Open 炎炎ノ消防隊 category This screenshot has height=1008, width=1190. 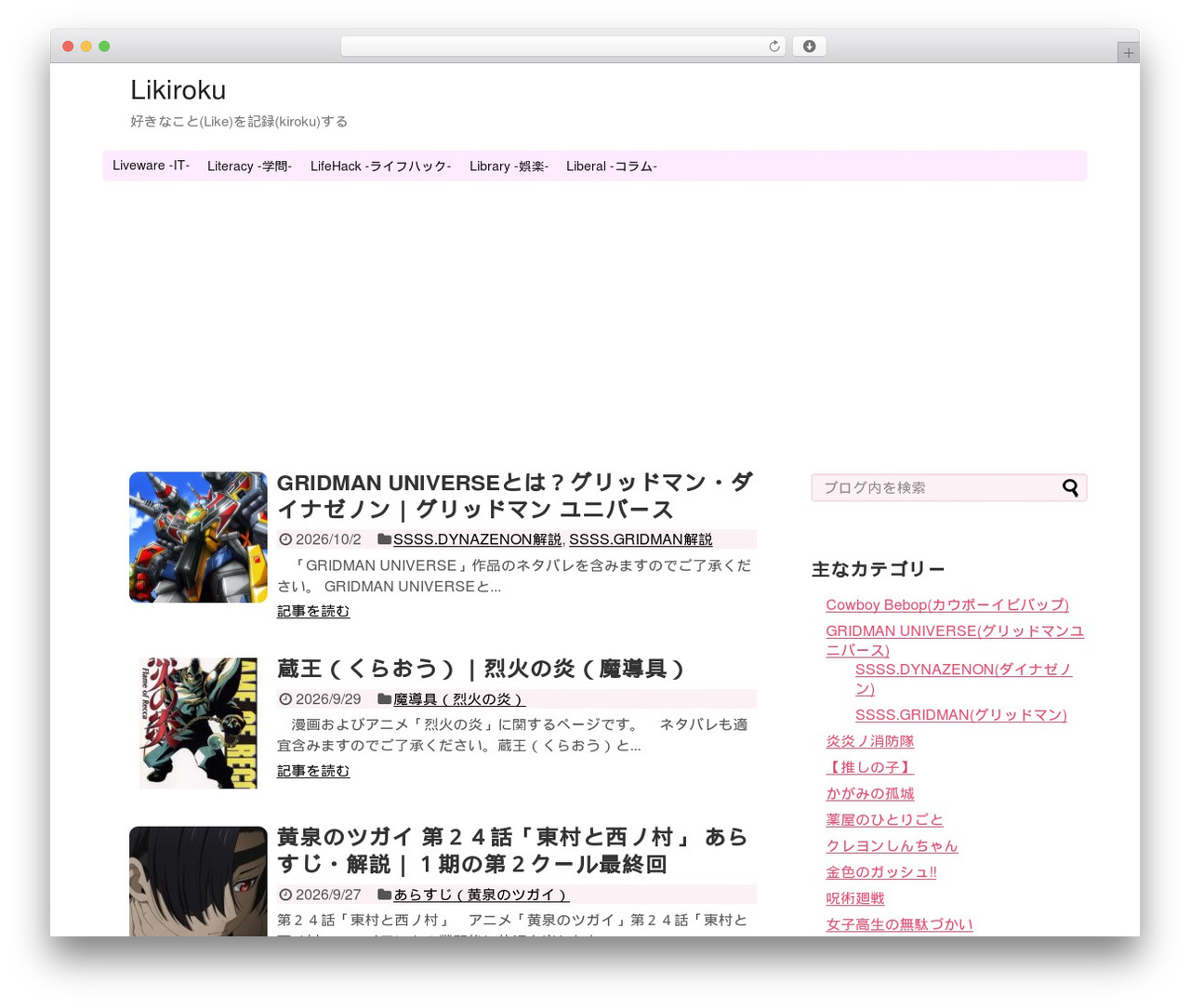pyautogui.click(x=870, y=741)
